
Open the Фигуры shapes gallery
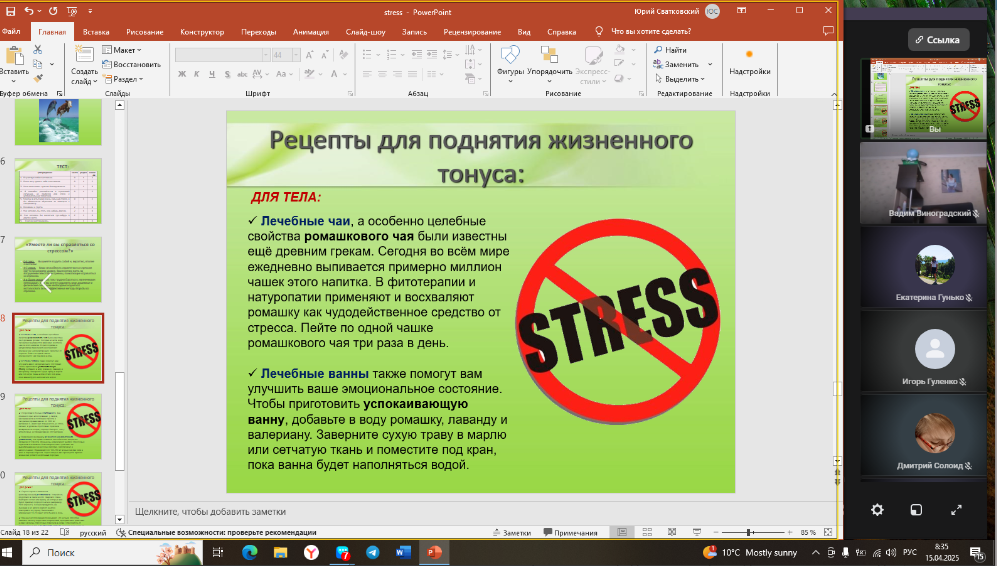(510, 64)
